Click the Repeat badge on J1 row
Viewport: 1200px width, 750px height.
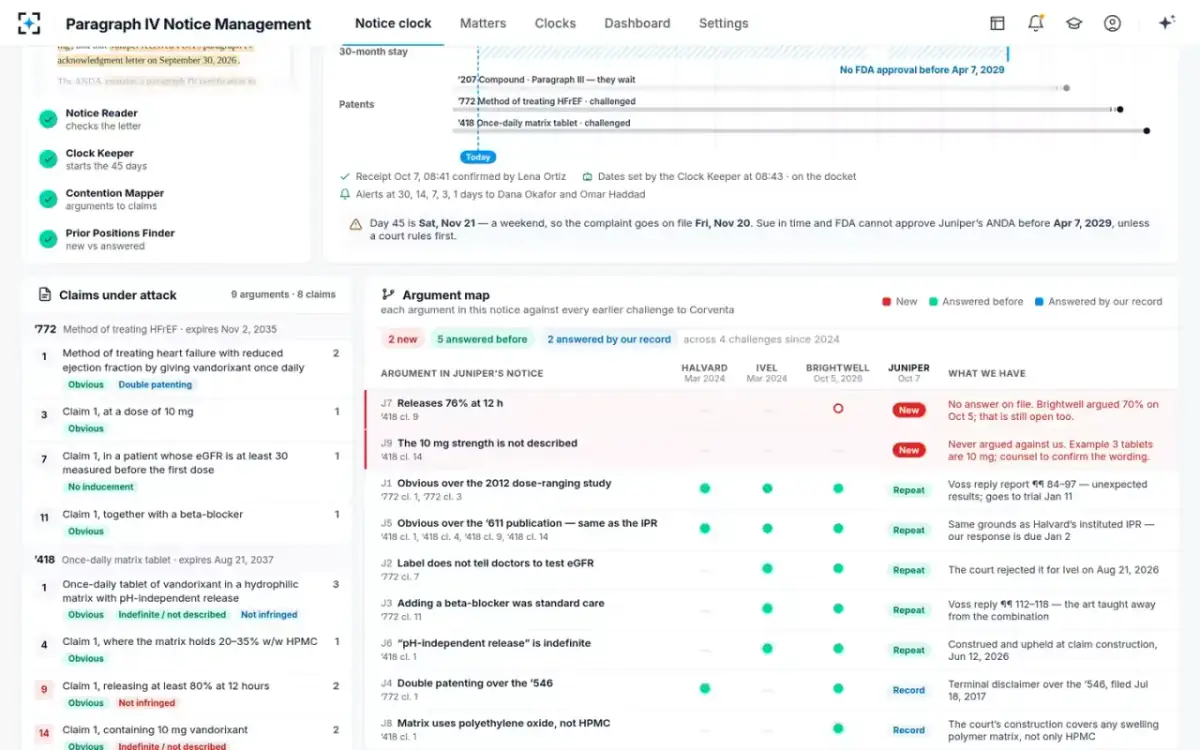[909, 490]
